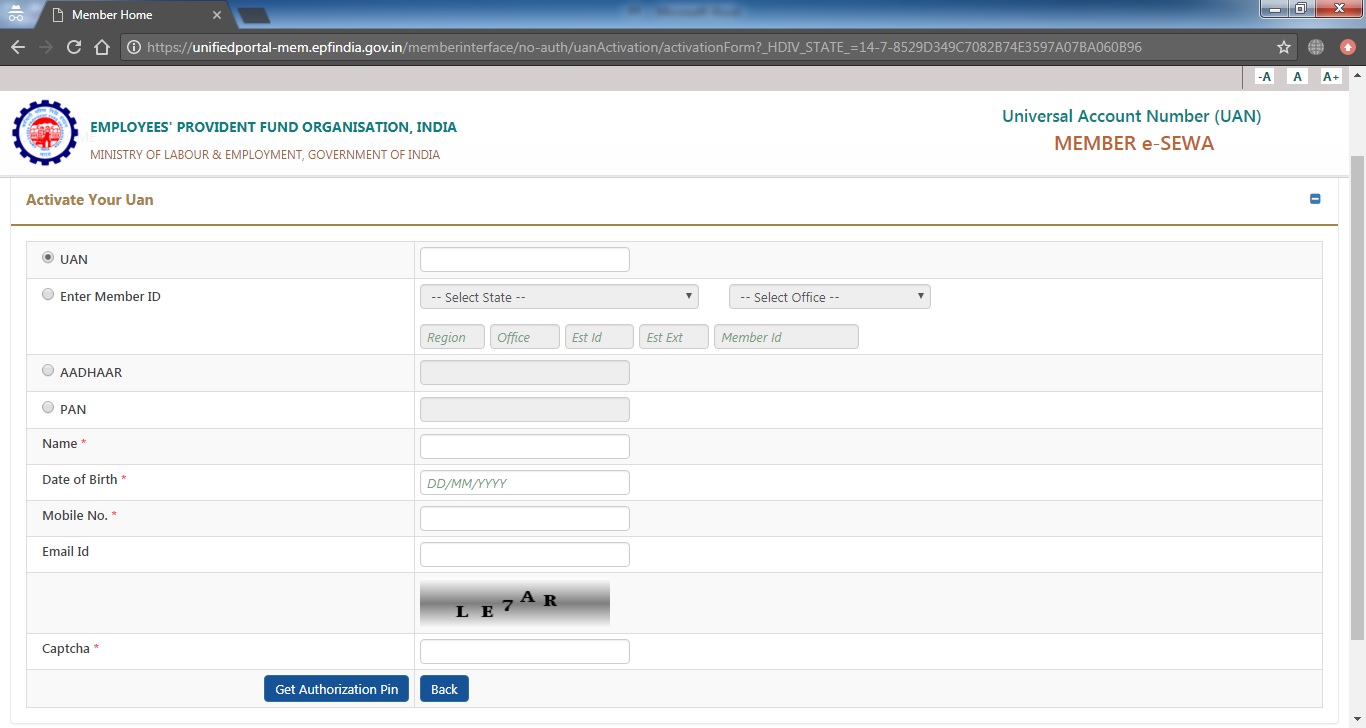Select the PAN radio button
The image size is (1366, 728).
pos(47,406)
